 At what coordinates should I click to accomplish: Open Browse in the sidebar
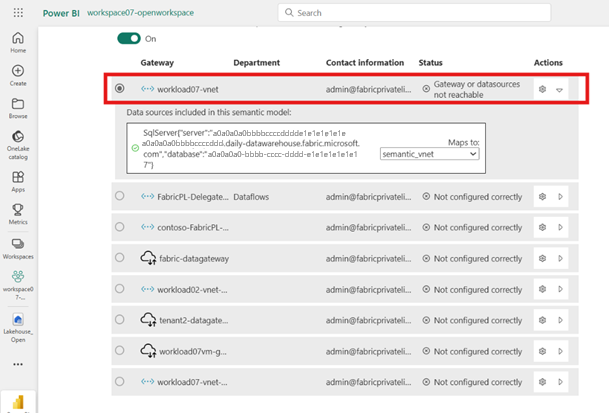point(18,108)
